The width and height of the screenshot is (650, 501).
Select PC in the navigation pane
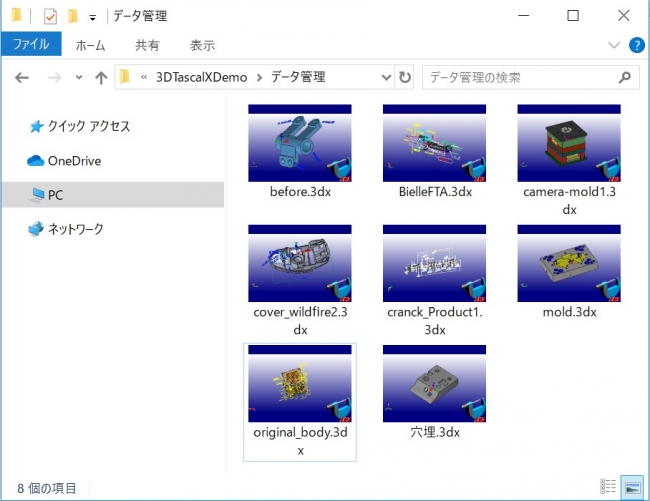coord(113,195)
